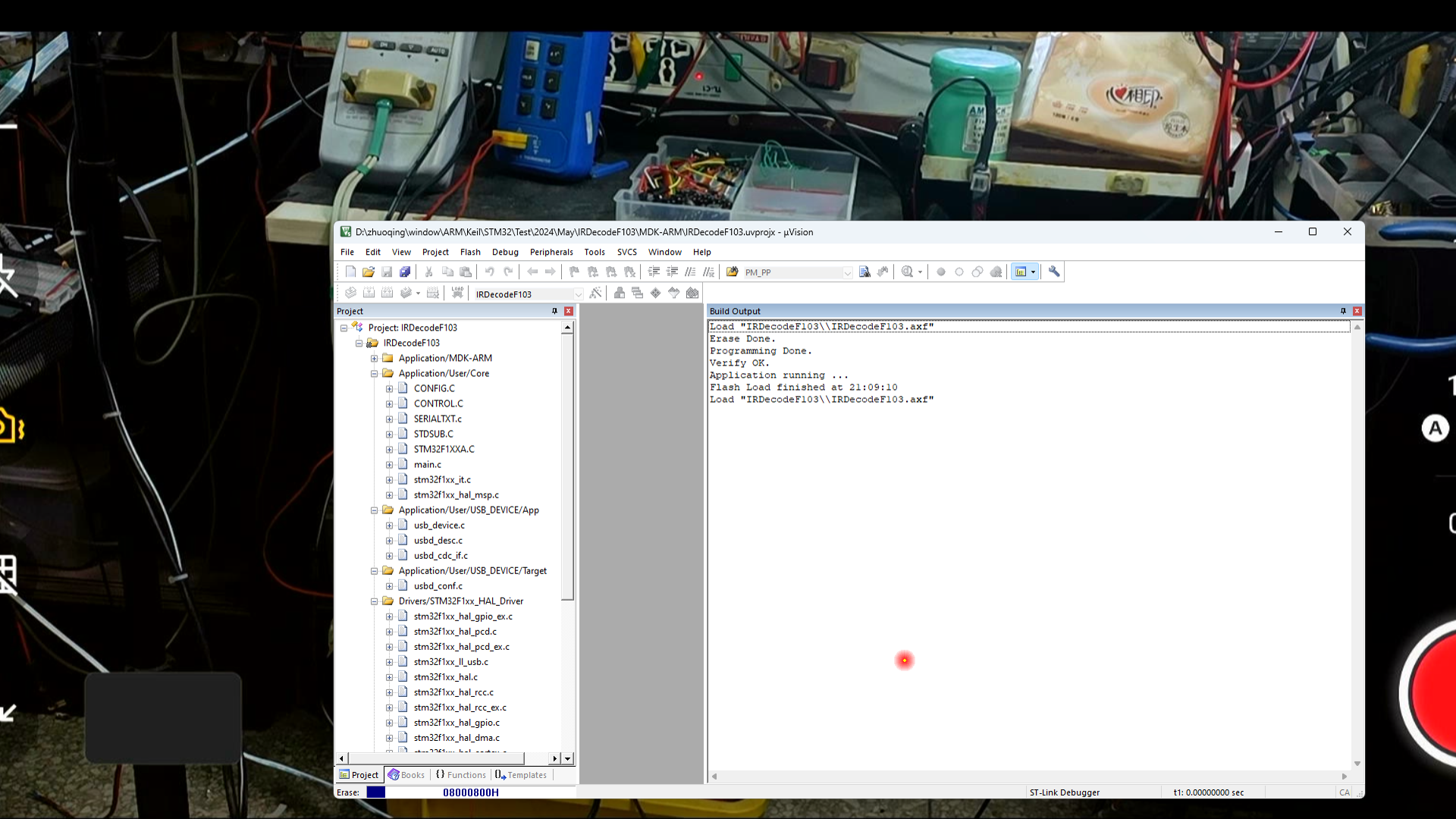Collapse the Application/User/Core folder
This screenshot has width=1456, height=819.
[374, 373]
